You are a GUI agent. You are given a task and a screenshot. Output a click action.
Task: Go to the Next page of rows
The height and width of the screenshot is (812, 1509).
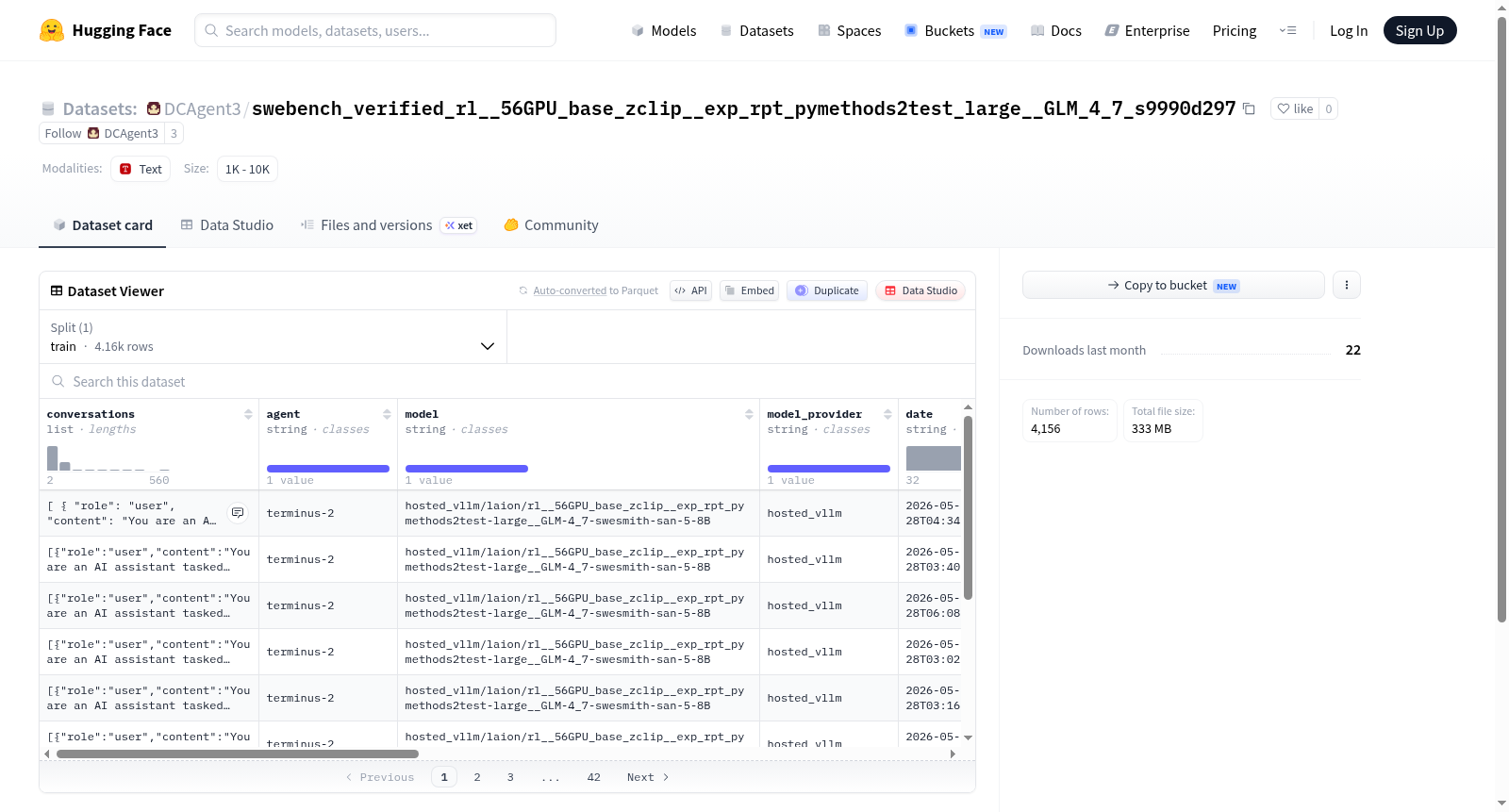(x=648, y=777)
